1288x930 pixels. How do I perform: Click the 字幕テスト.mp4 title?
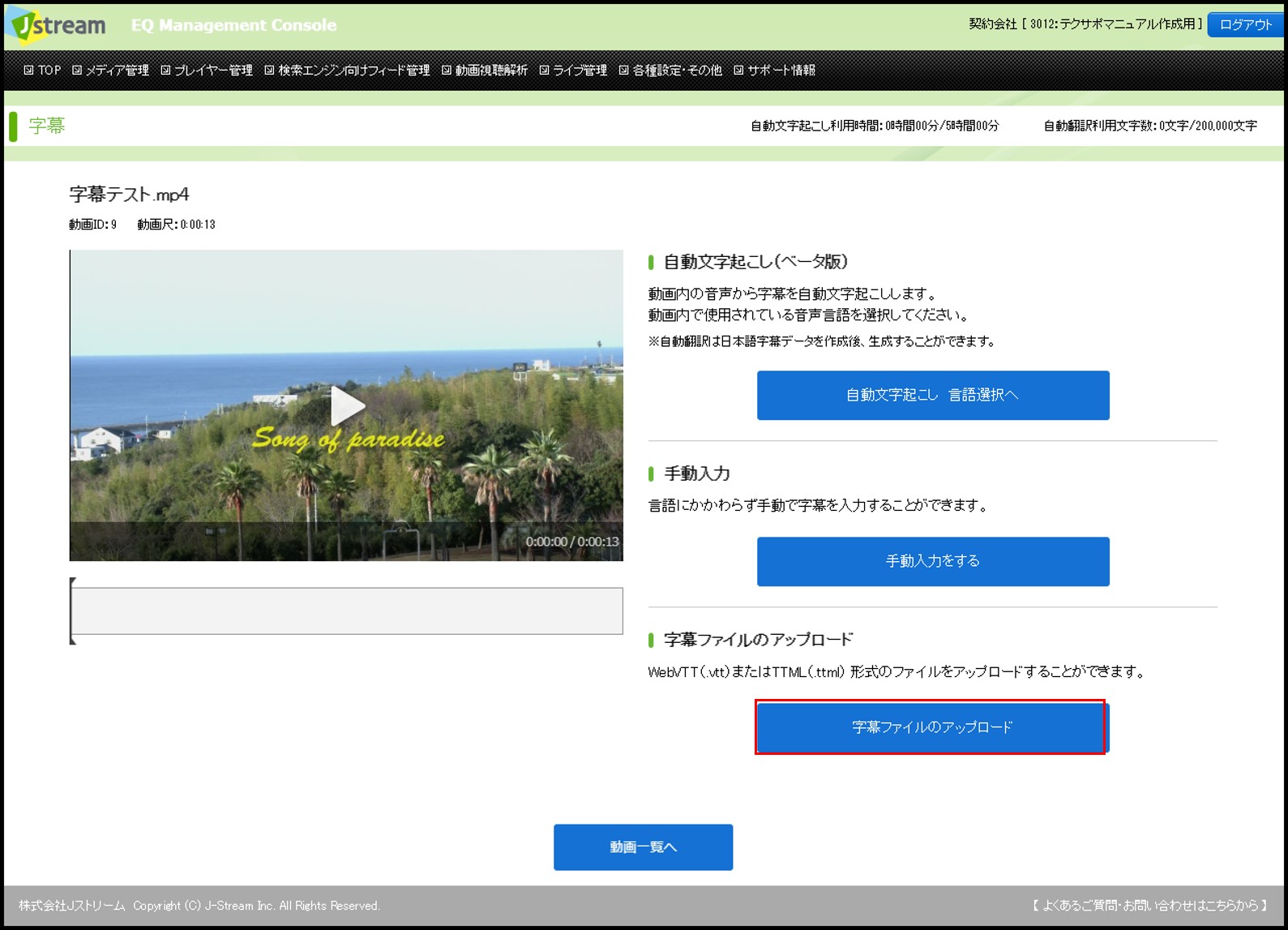tap(129, 195)
